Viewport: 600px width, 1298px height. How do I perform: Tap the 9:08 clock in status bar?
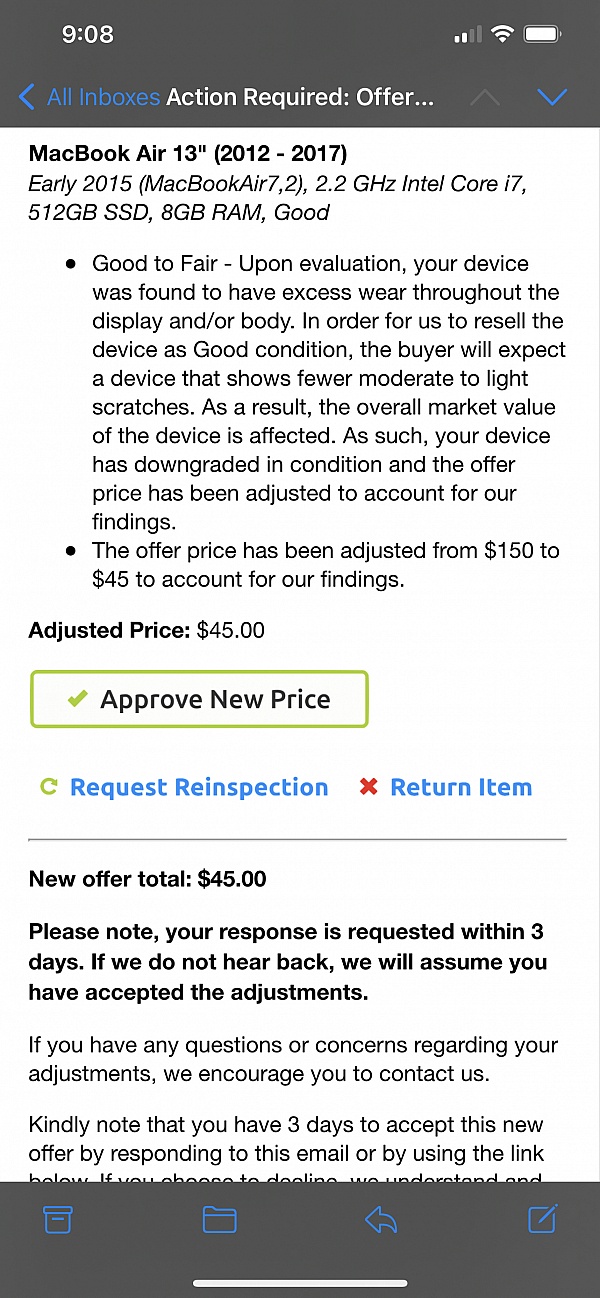[88, 34]
